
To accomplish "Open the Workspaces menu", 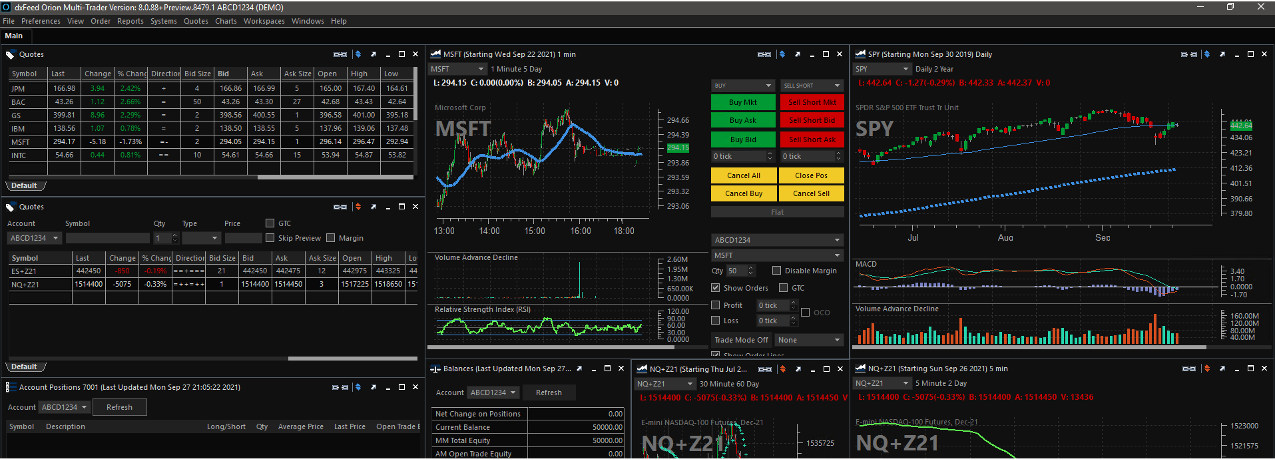I will click(x=264, y=21).
